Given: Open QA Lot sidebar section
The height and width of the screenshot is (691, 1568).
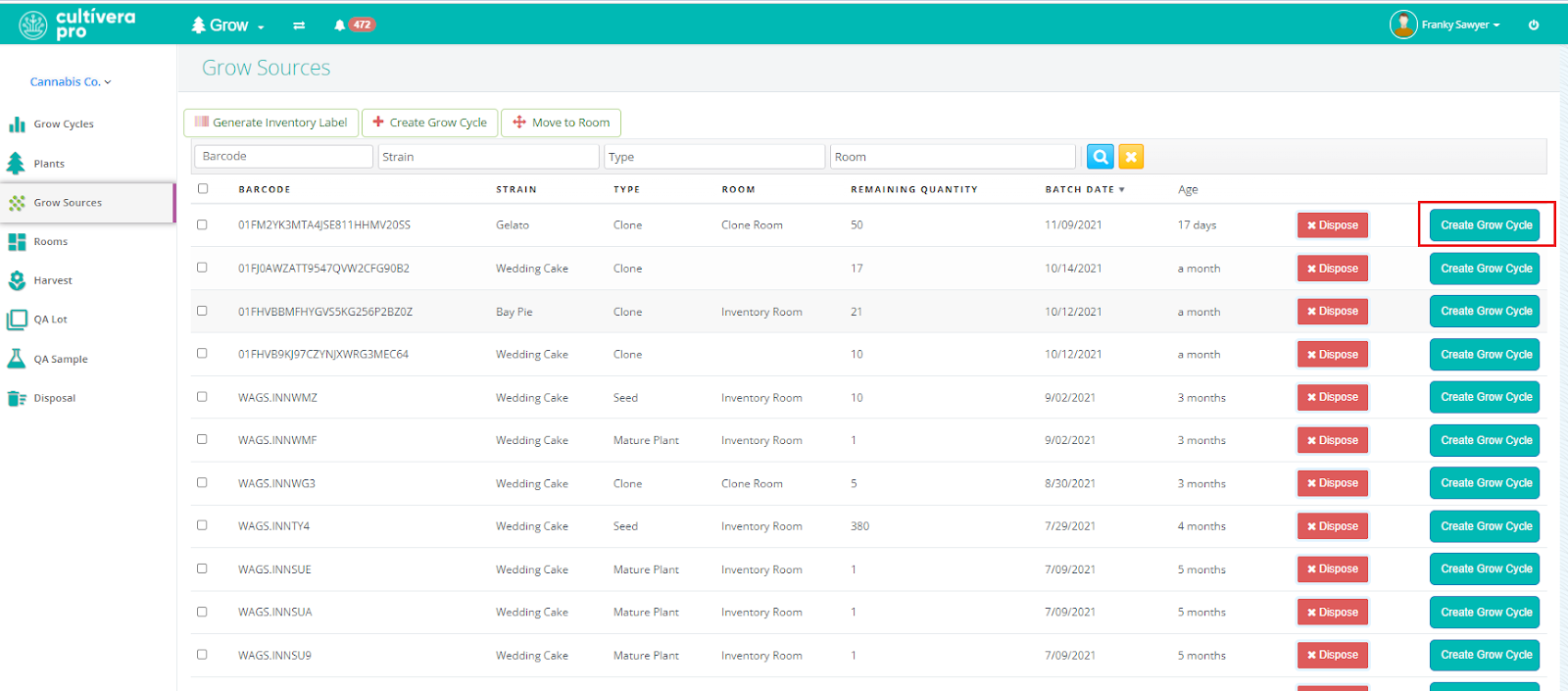Looking at the screenshot, I should pyautogui.click(x=50, y=320).
